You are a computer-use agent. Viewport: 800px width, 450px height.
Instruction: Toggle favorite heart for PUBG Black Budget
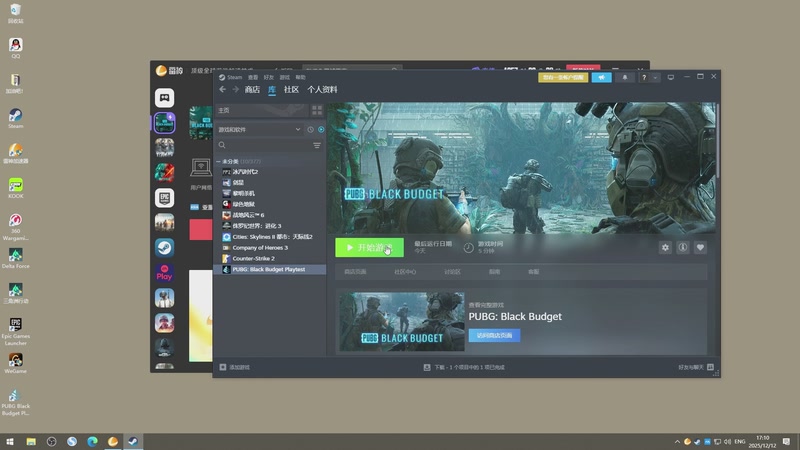click(x=701, y=247)
